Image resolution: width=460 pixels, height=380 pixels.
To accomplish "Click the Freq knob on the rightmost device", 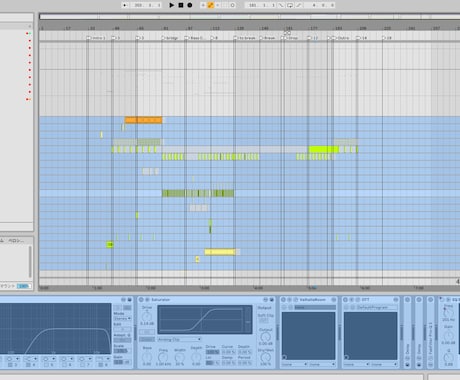I will click(x=448, y=313).
